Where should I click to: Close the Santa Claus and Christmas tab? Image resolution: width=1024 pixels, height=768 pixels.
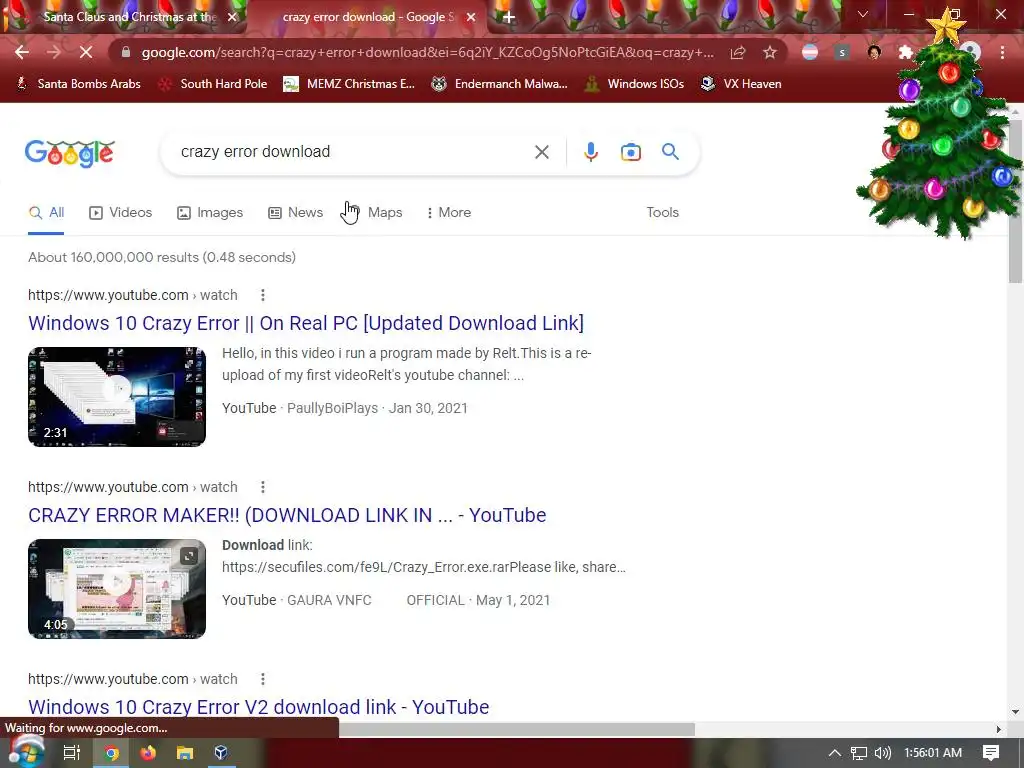232,17
